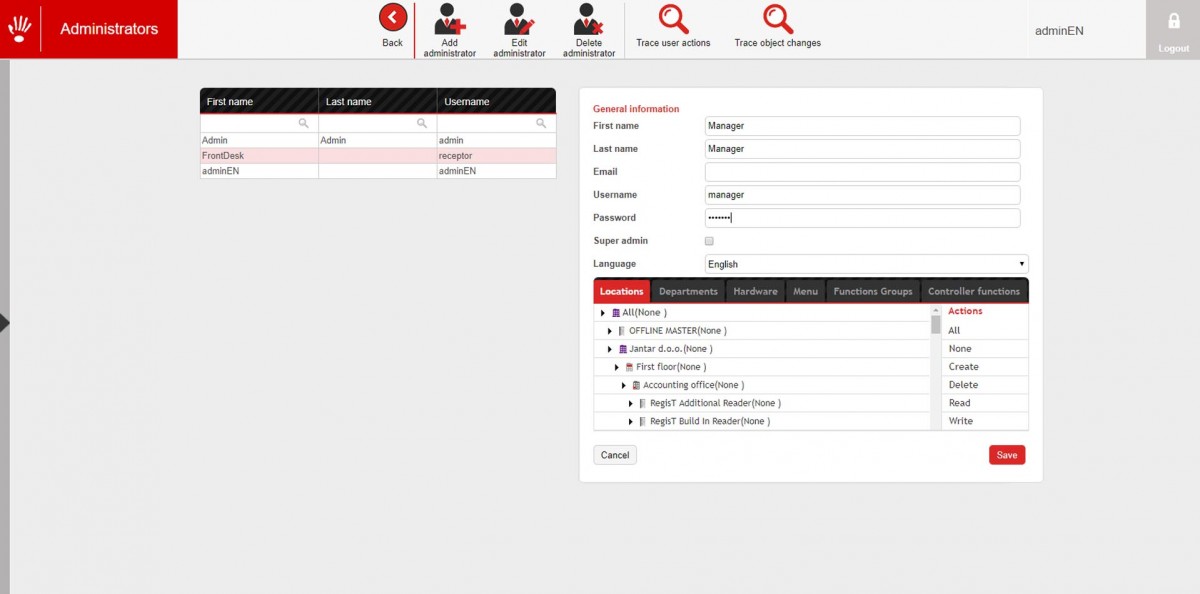Select the Controller functions tab
The width and height of the screenshot is (1200, 594).
point(974,291)
